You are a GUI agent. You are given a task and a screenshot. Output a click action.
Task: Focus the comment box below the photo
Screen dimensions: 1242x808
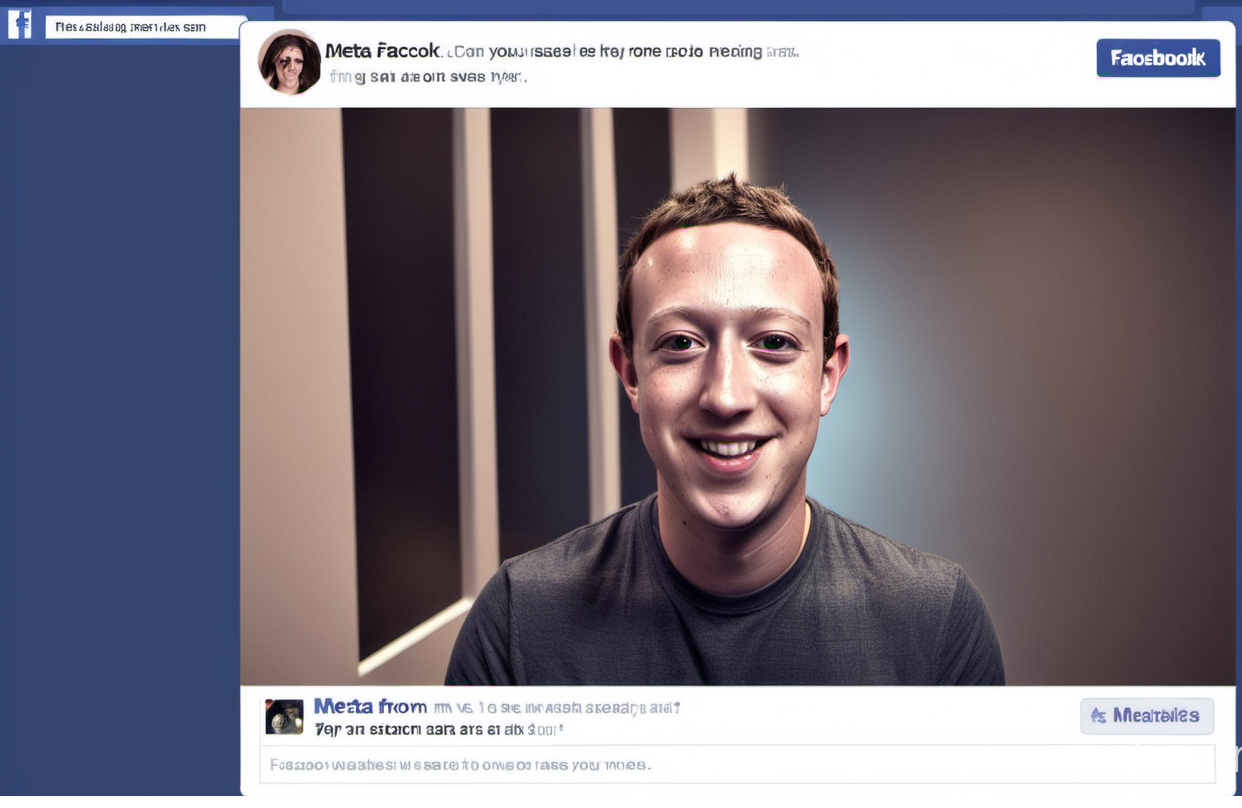click(x=737, y=765)
